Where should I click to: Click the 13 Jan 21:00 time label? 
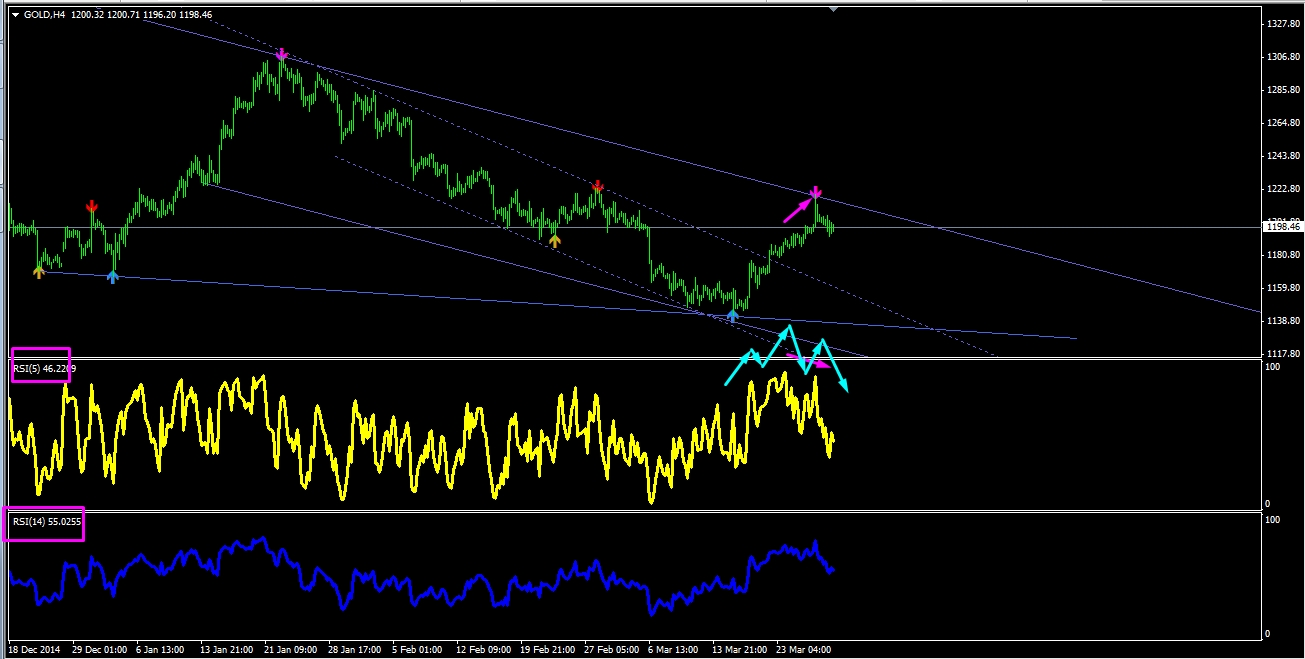(226, 649)
